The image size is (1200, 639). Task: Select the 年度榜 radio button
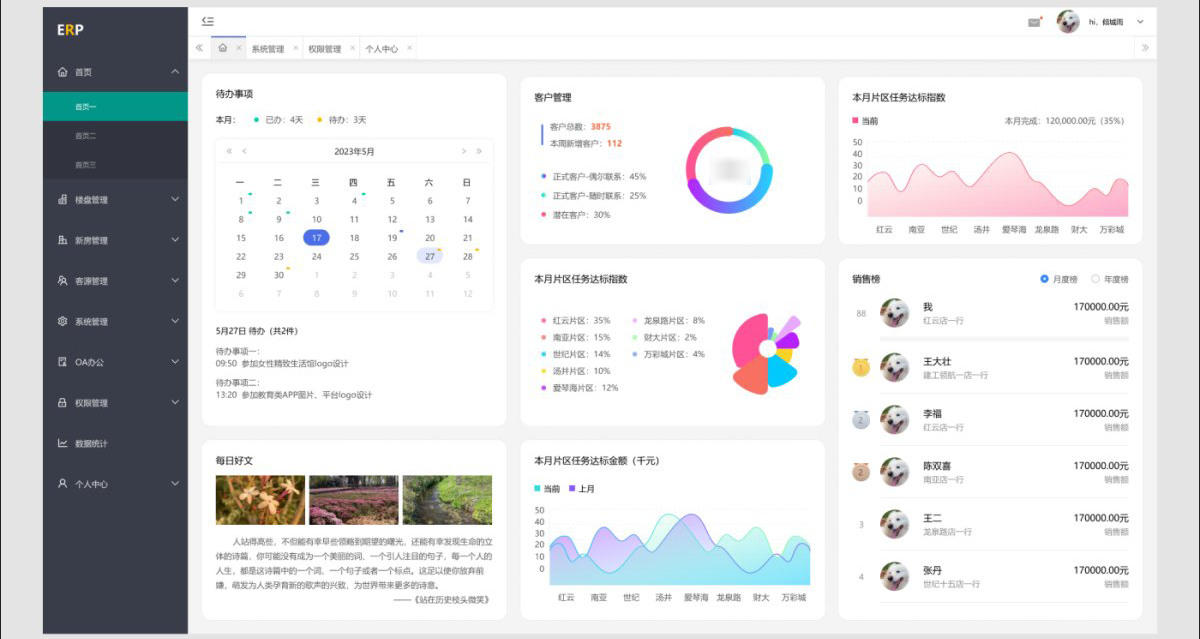point(1095,279)
